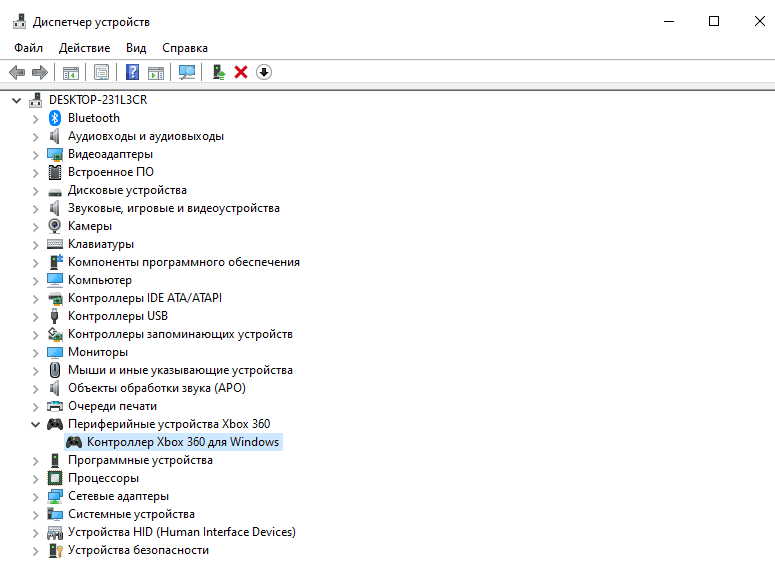The width and height of the screenshot is (775, 575).
Task: Select Контроллер Xbox 360 для Windows
Action: (x=183, y=442)
